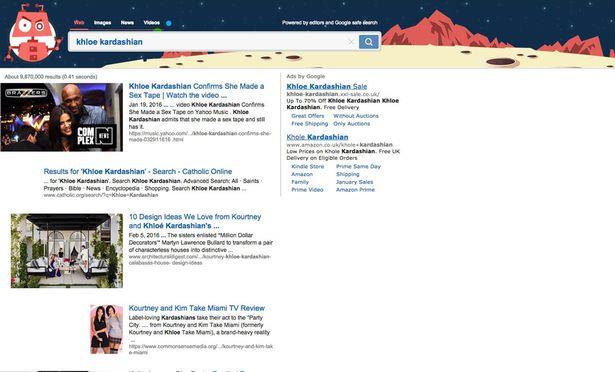Open the Catholic Online search results link

coord(138,171)
